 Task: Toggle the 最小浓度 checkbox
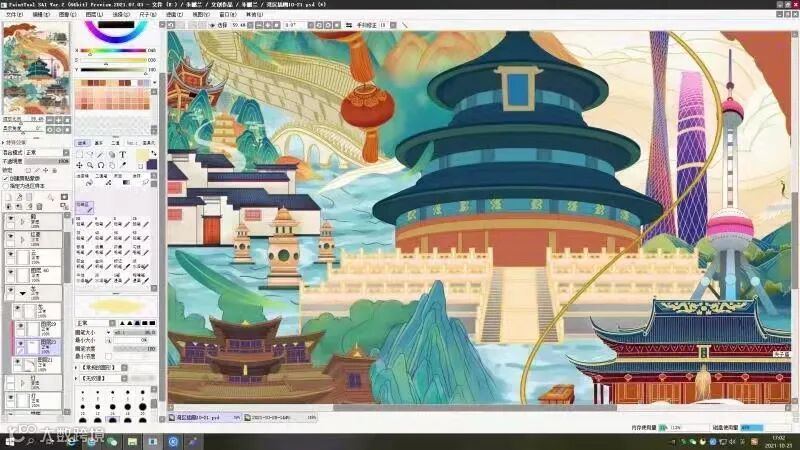point(108,356)
